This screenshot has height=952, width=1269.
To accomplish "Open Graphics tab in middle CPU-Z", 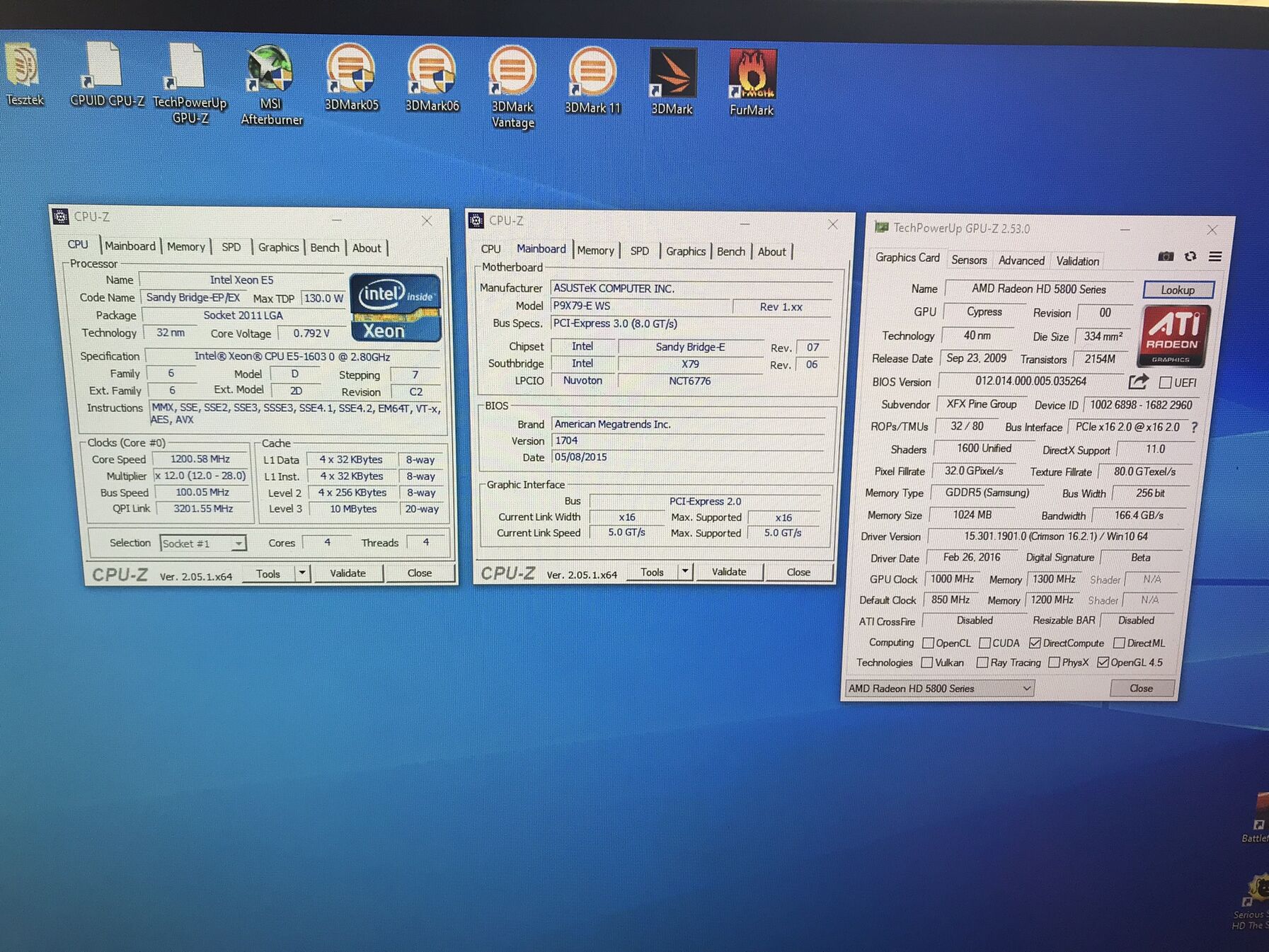I will click(x=686, y=251).
